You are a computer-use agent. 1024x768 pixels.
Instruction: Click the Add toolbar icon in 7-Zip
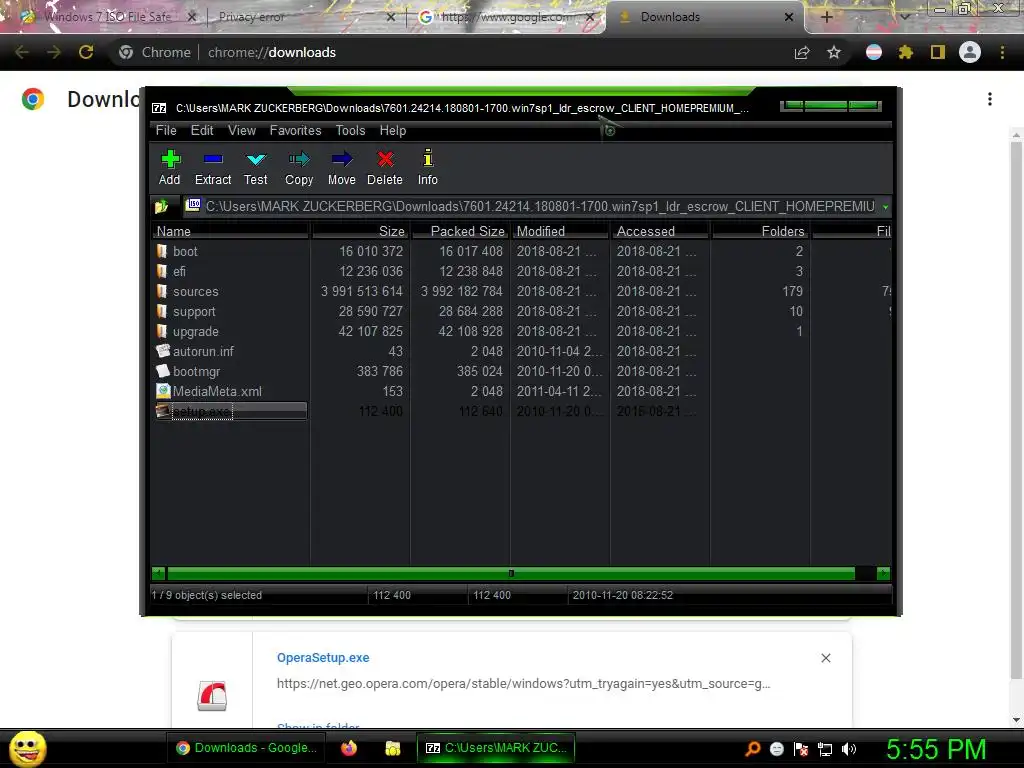tap(170, 159)
